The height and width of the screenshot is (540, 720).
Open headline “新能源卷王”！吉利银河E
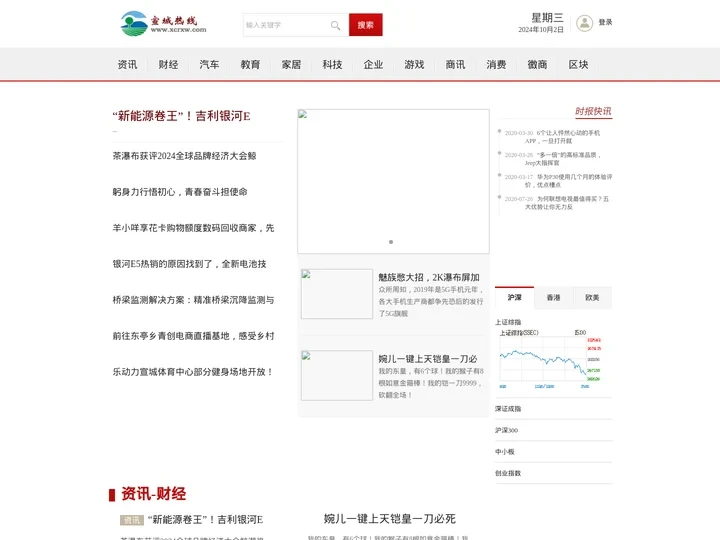pos(181,116)
